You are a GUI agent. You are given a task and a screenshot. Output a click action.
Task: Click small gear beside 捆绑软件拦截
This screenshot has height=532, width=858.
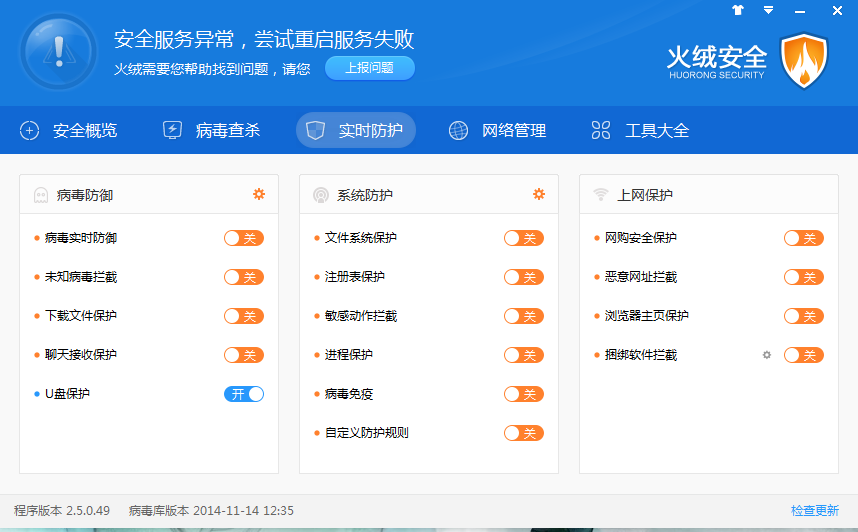[767, 355]
